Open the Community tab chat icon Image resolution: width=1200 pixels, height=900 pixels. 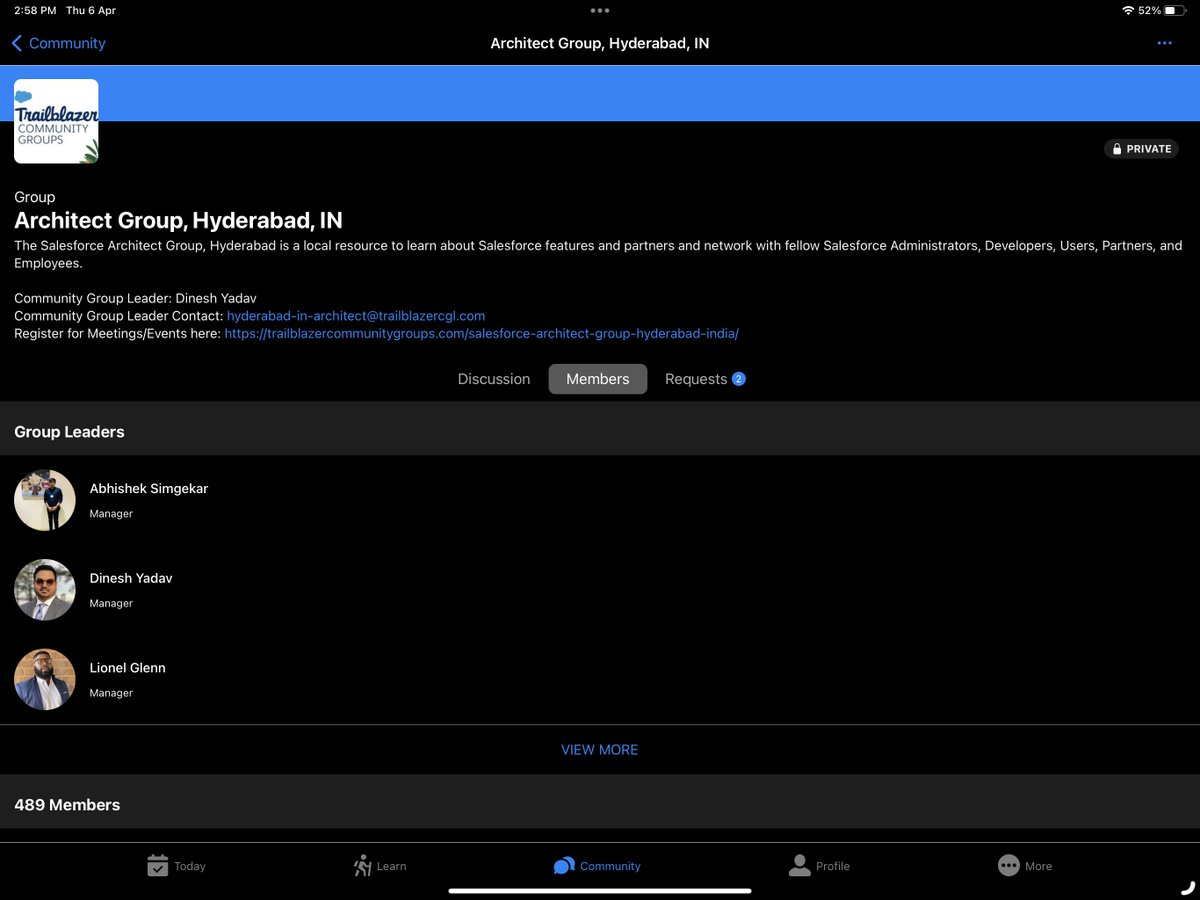(x=564, y=866)
